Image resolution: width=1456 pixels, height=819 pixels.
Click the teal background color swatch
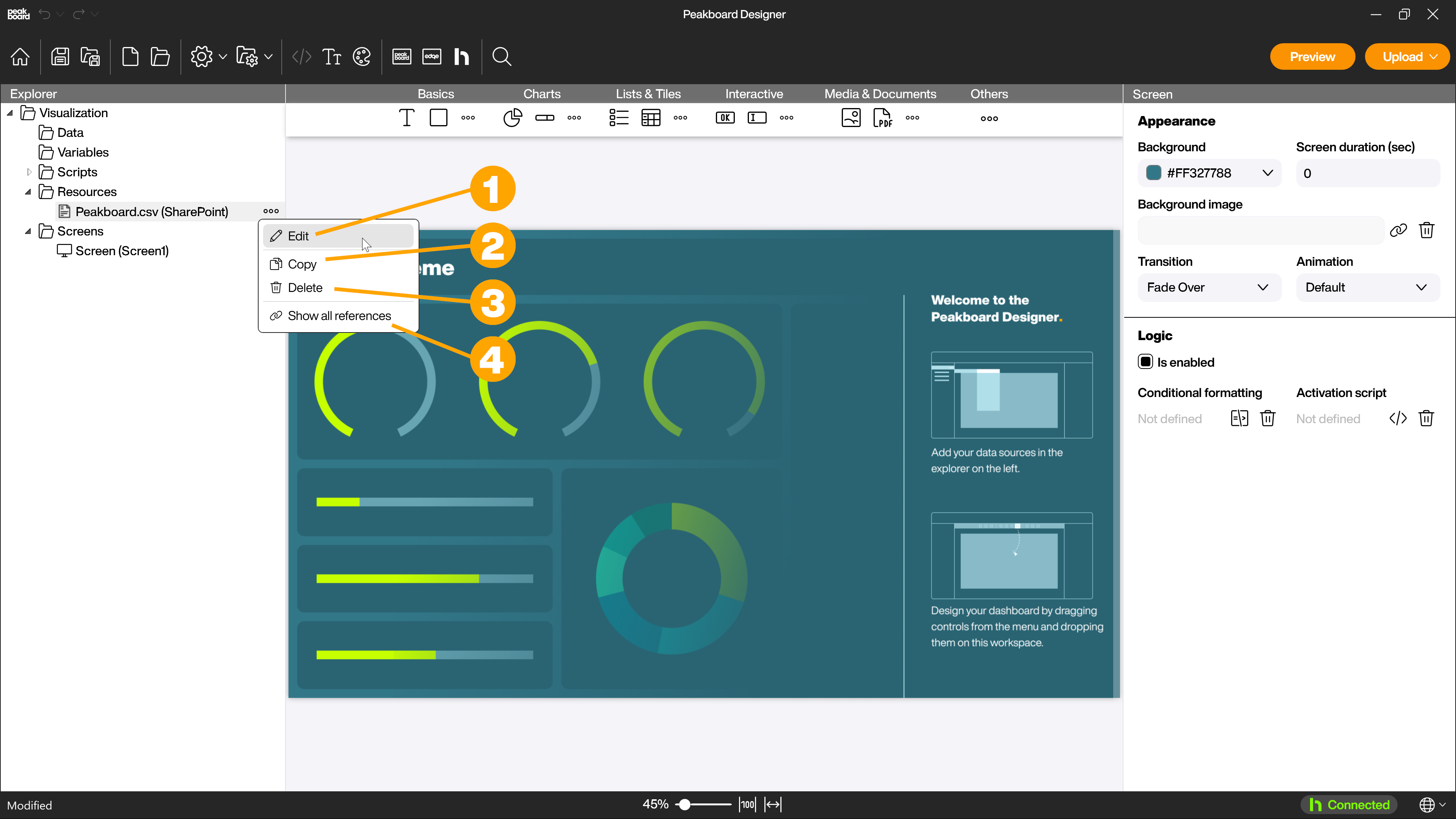[1153, 173]
